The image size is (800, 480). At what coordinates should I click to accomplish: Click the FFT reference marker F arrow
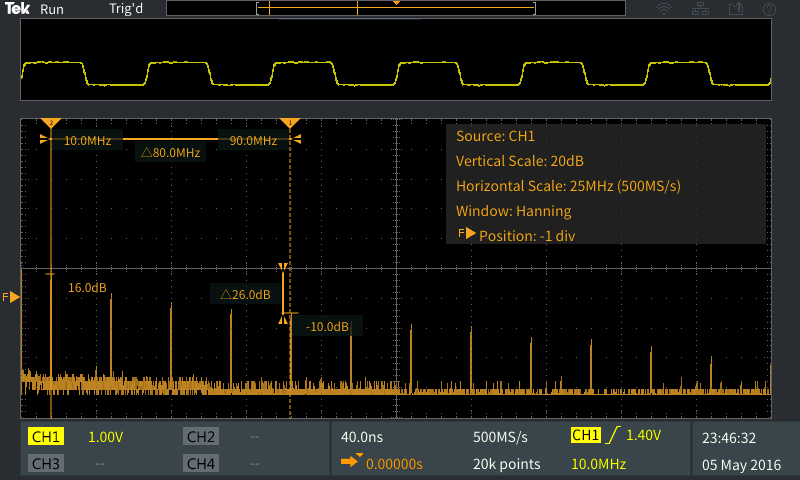tap(12, 297)
